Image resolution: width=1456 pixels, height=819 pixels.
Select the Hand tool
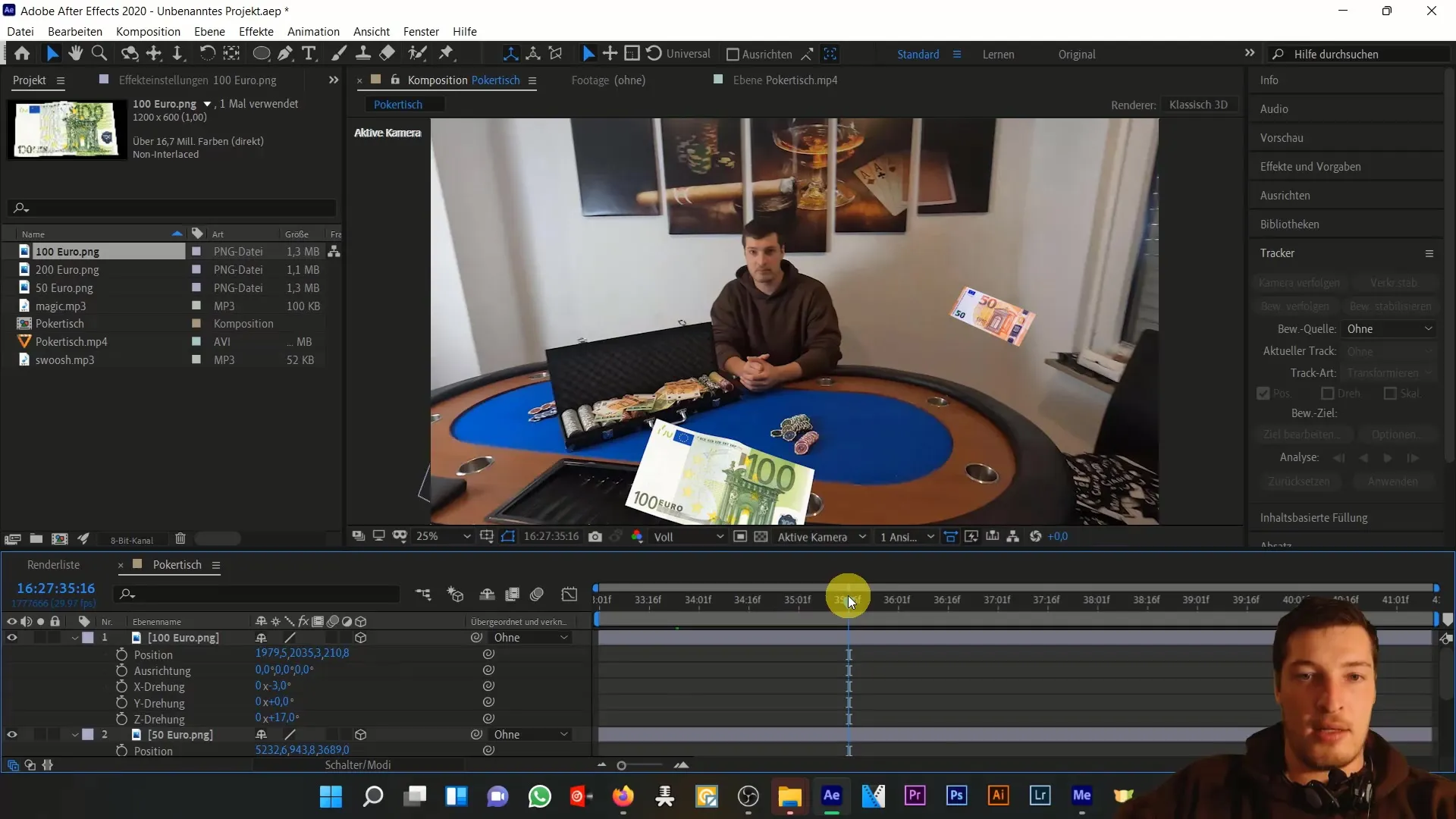[75, 54]
